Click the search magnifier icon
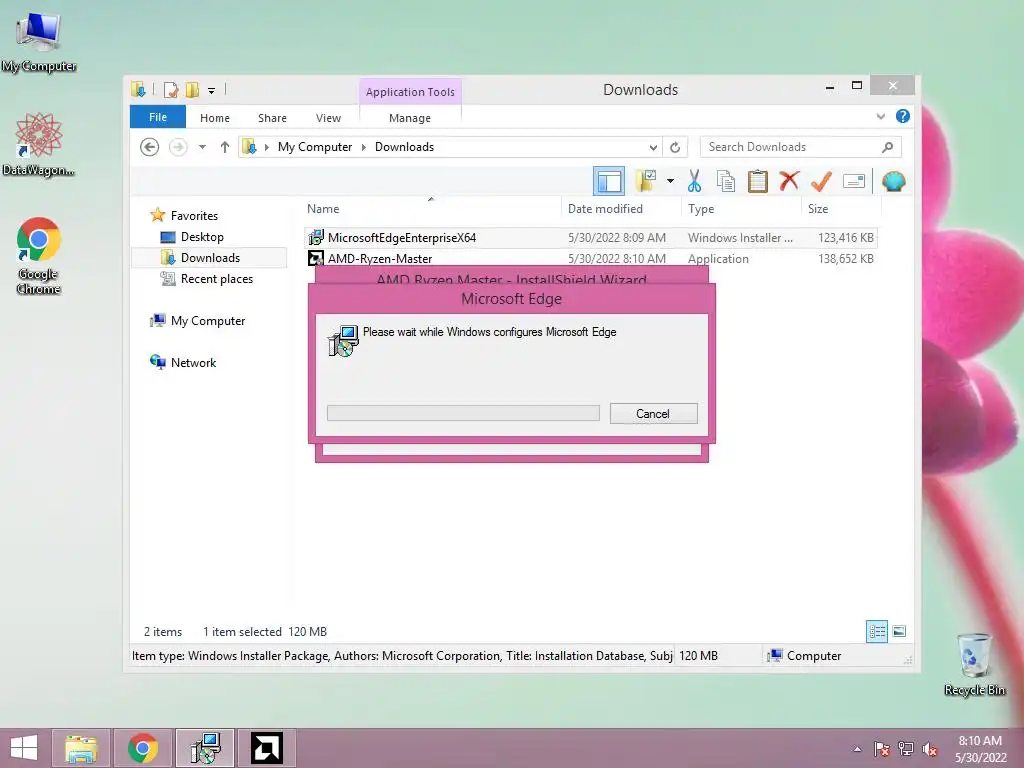 point(888,147)
